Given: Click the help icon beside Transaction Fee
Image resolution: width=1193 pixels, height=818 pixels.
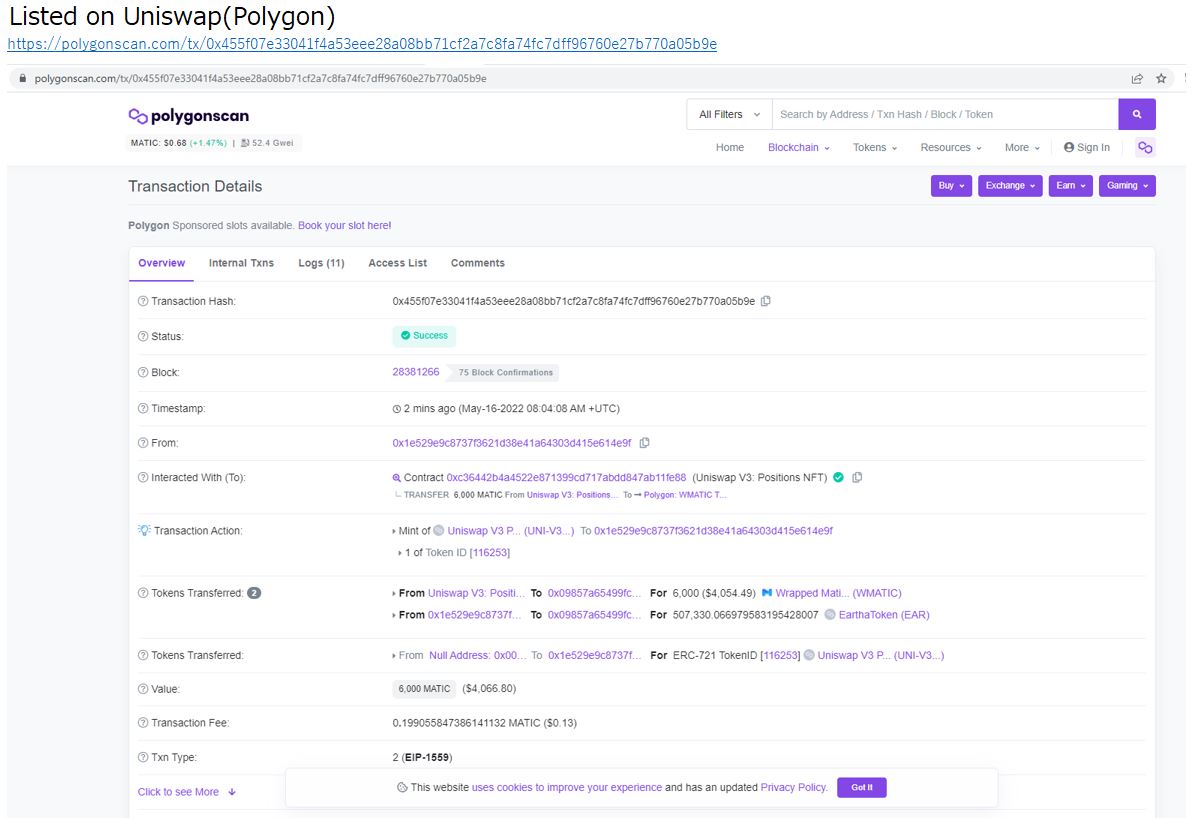Looking at the screenshot, I should pyautogui.click(x=142, y=723).
